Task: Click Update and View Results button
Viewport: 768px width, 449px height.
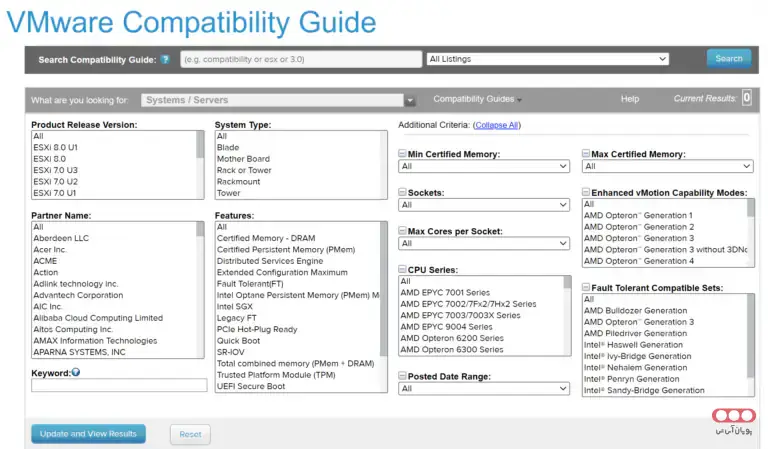Action: pyautogui.click(x=88, y=434)
